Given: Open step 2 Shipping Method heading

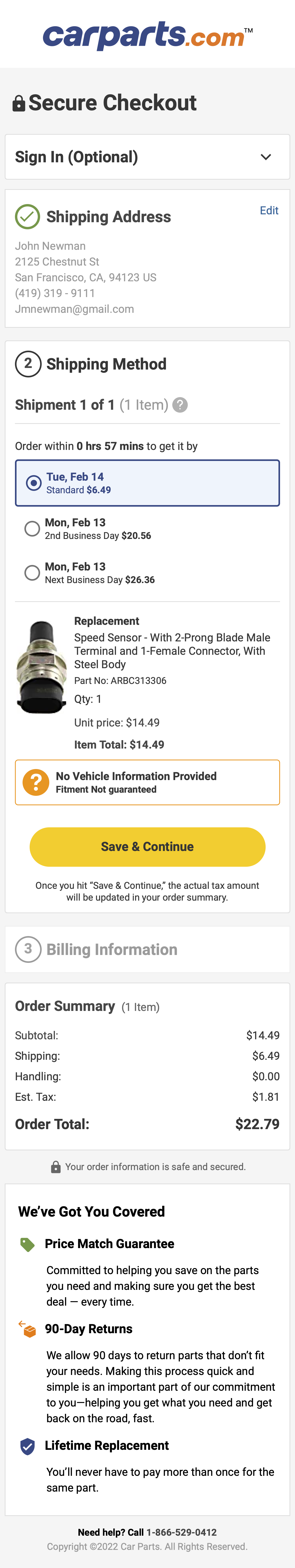Looking at the screenshot, I should (x=106, y=364).
